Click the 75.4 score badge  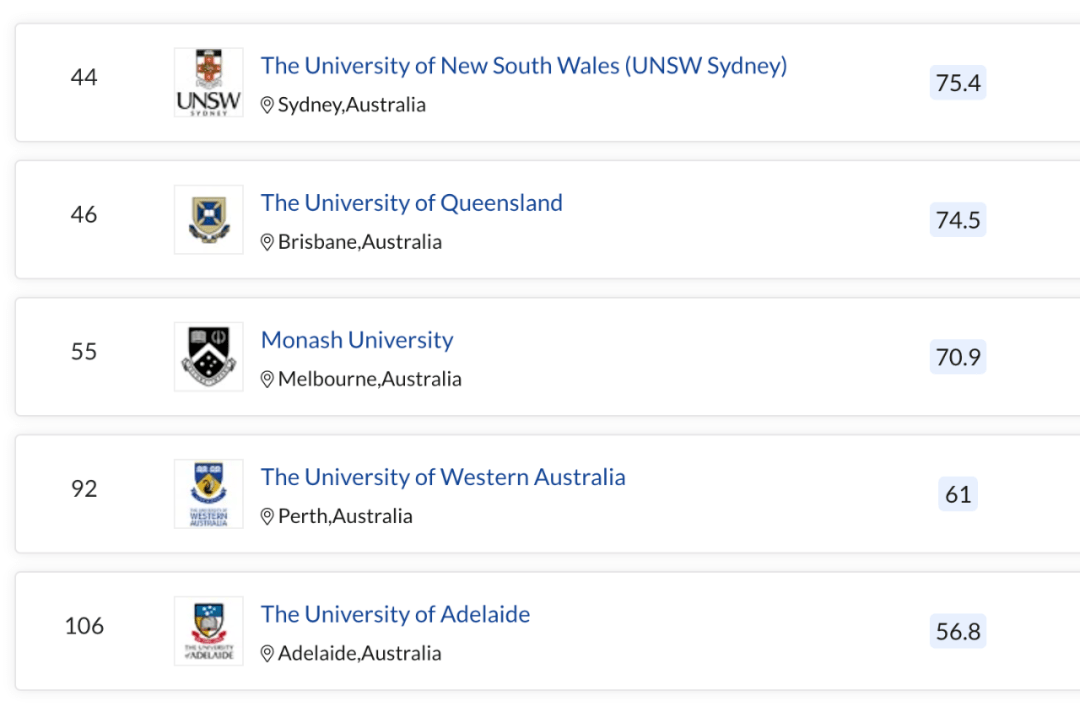pyautogui.click(x=957, y=83)
